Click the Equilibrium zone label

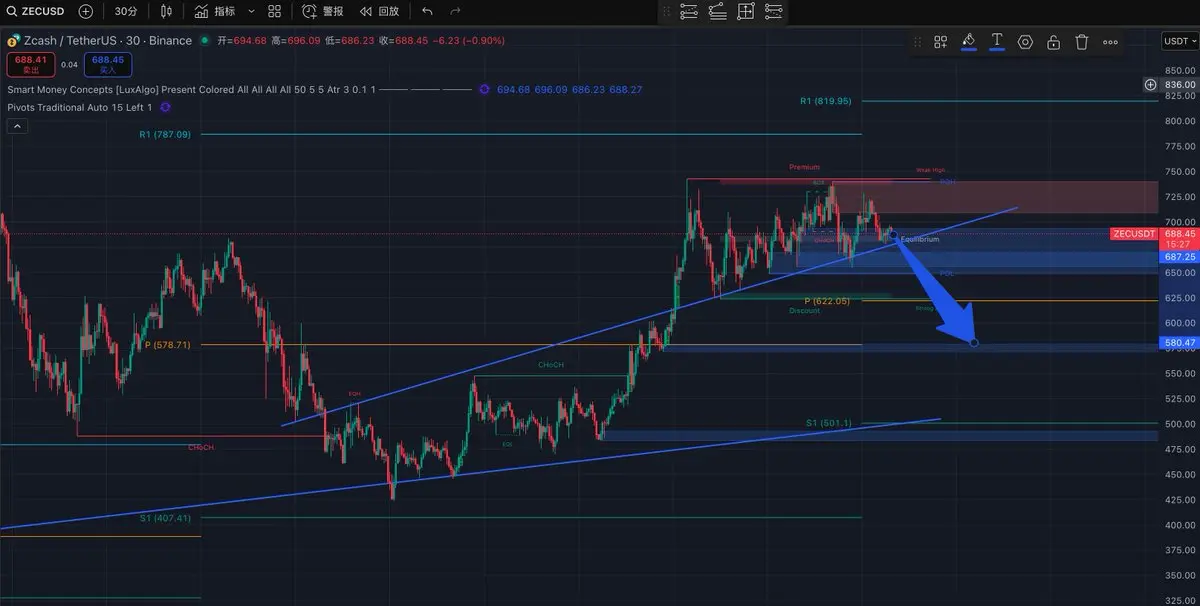tap(920, 240)
